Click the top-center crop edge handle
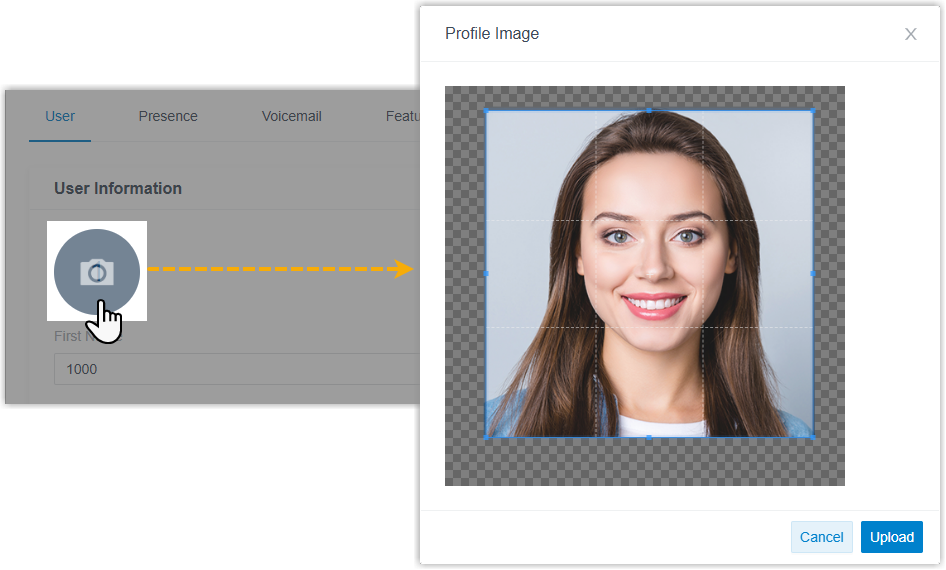 [649, 110]
